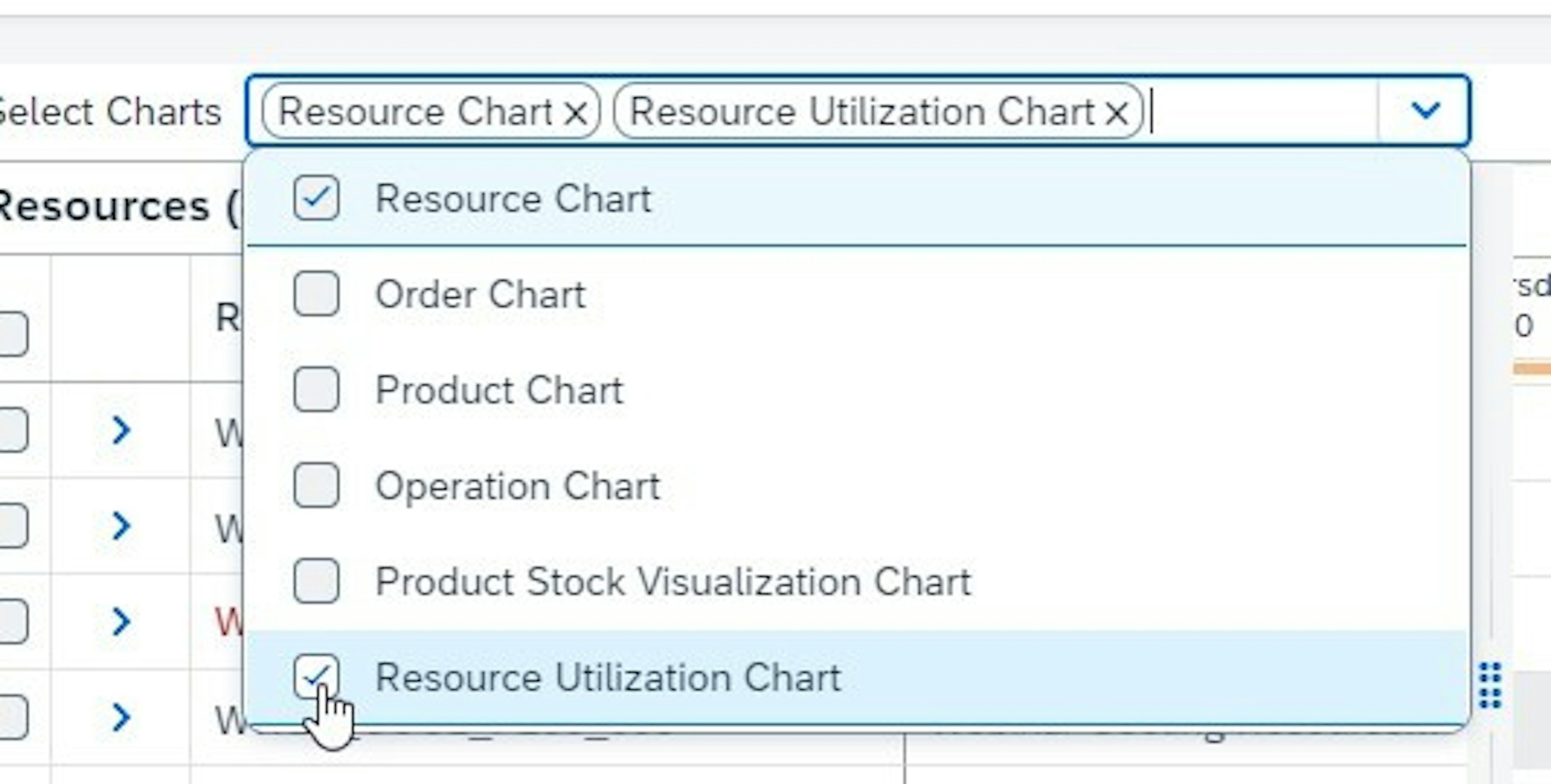The height and width of the screenshot is (784, 1551).
Task: Expand the fourth resource row chevron
Action: click(121, 717)
